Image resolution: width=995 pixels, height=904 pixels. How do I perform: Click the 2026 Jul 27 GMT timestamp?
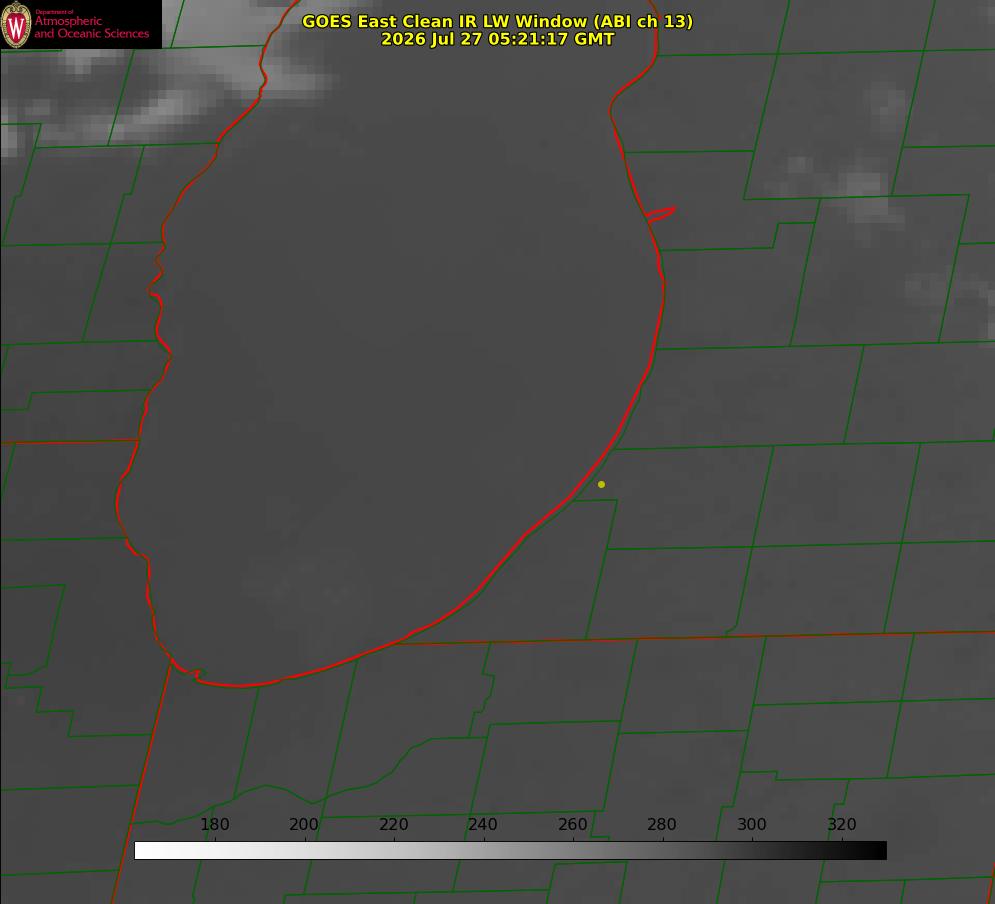[x=497, y=39]
